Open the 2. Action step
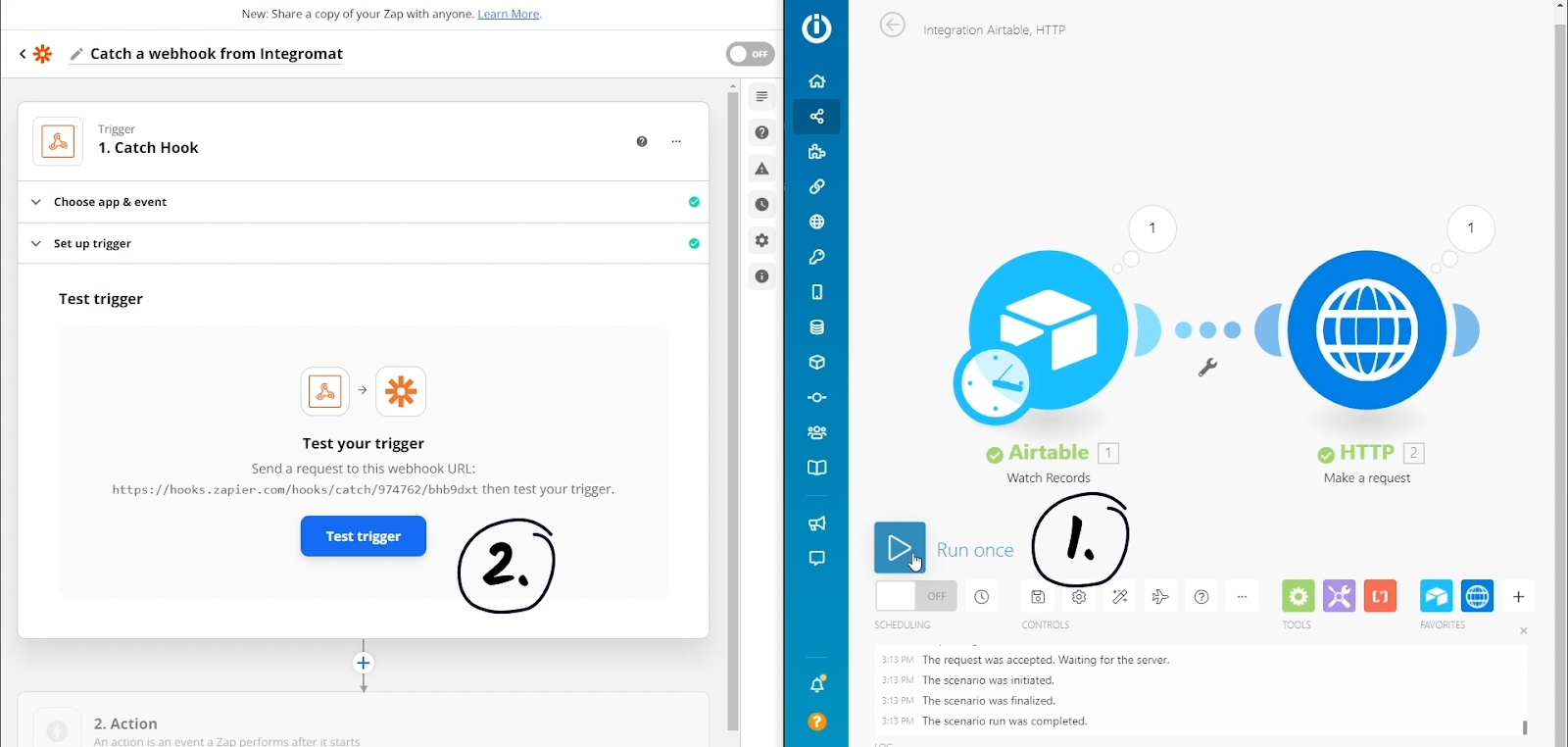Screen dimensions: 1568x747 click(x=363, y=721)
